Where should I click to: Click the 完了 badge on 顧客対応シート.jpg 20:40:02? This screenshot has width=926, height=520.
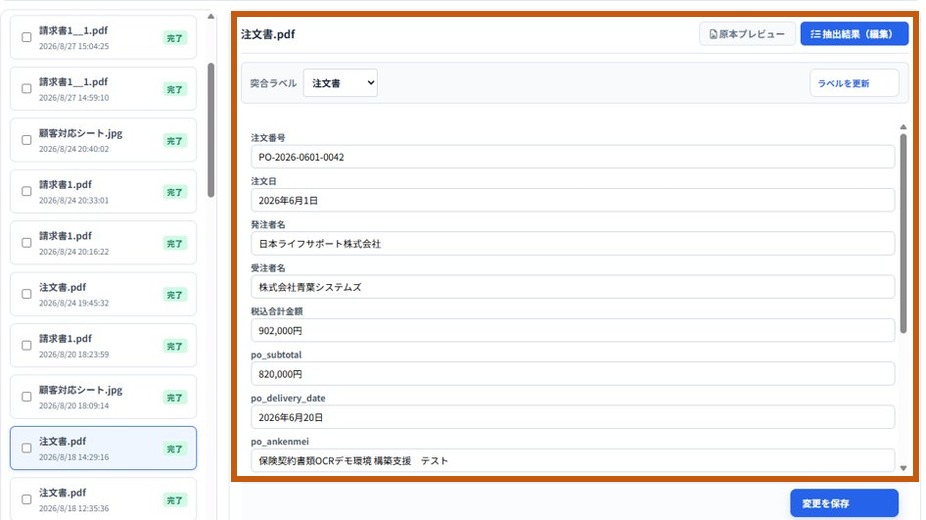pyautogui.click(x=175, y=141)
